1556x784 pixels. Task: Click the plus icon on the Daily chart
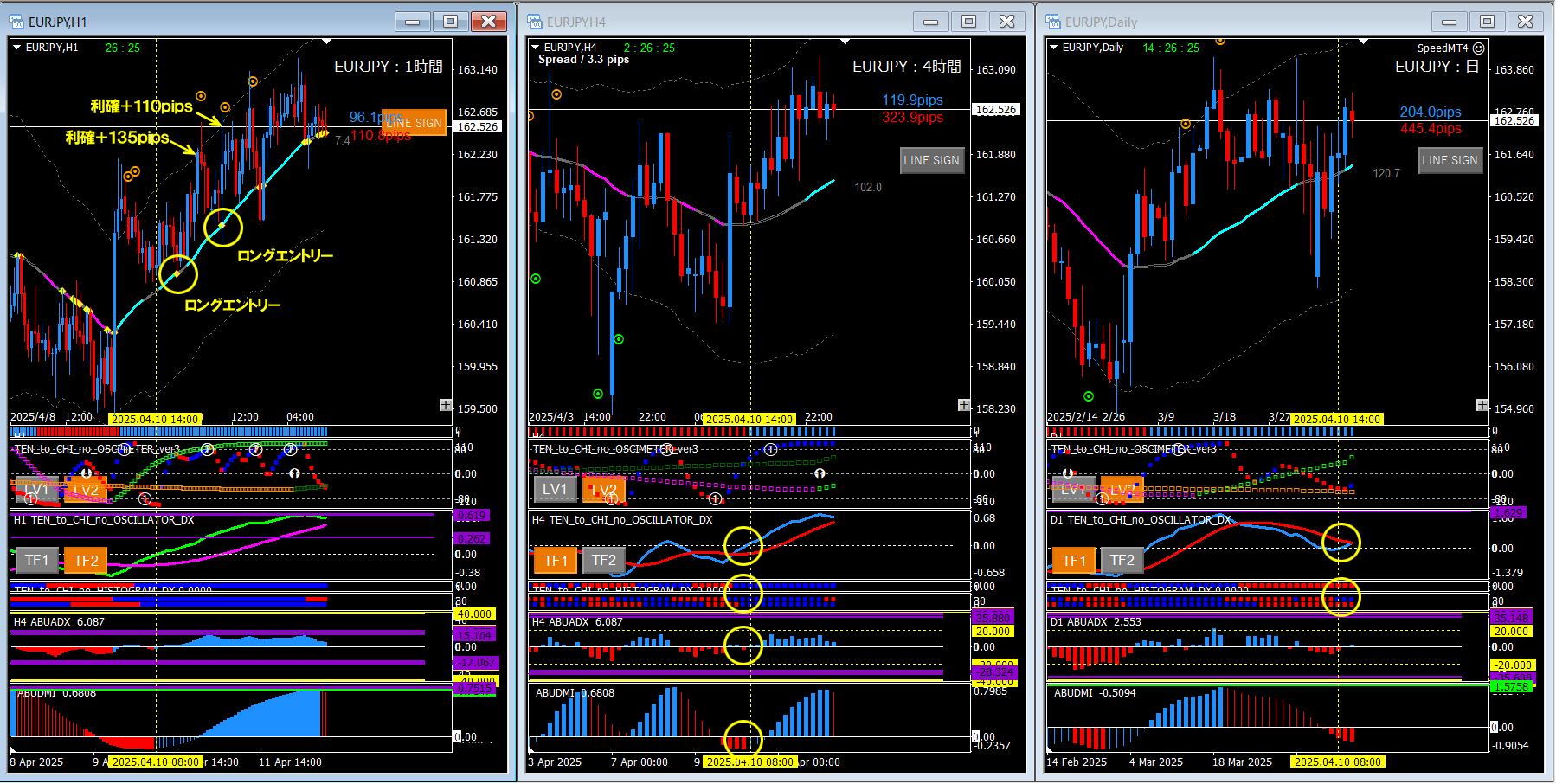tap(1482, 405)
